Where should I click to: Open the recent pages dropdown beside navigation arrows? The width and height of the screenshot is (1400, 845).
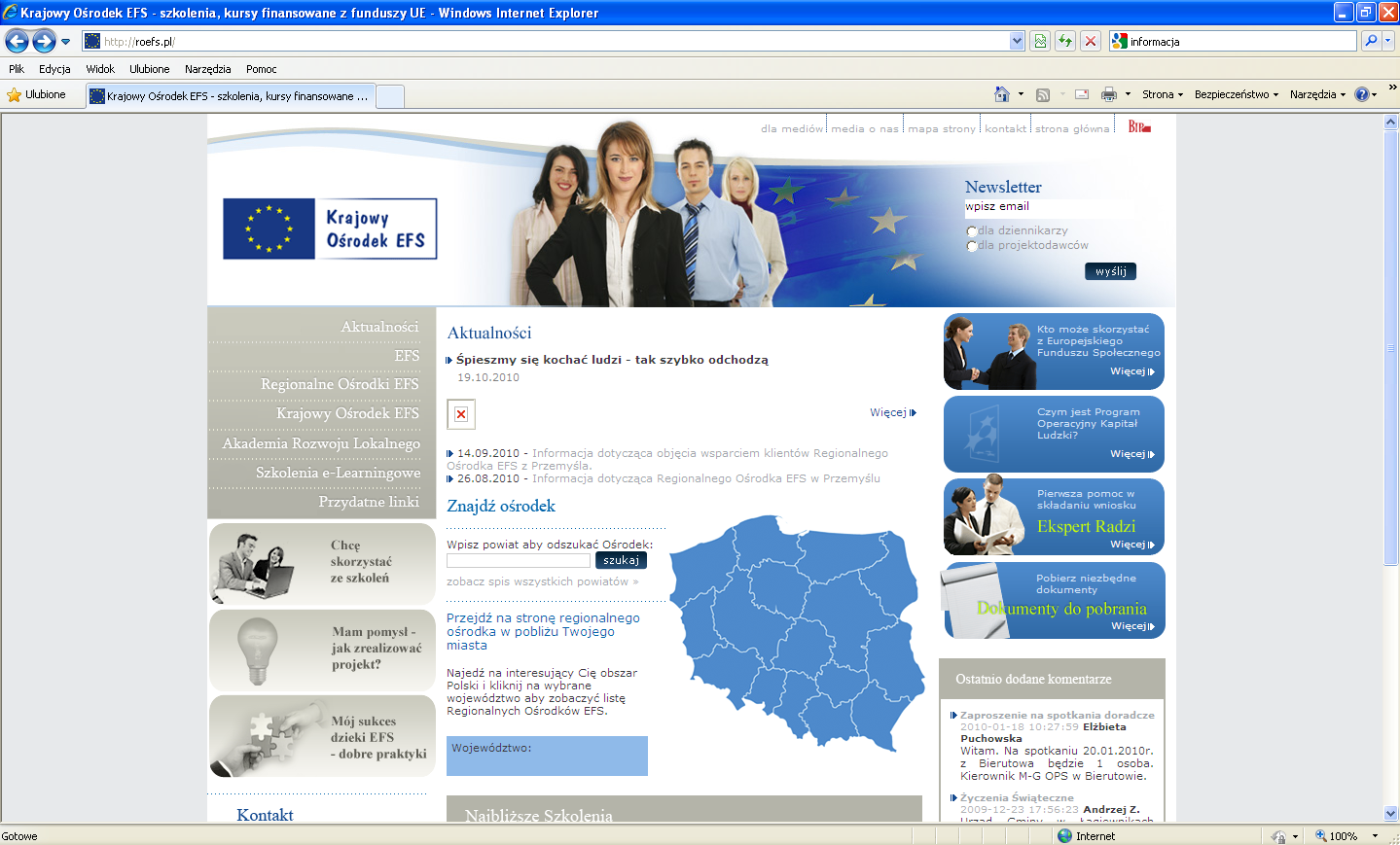coord(65,42)
